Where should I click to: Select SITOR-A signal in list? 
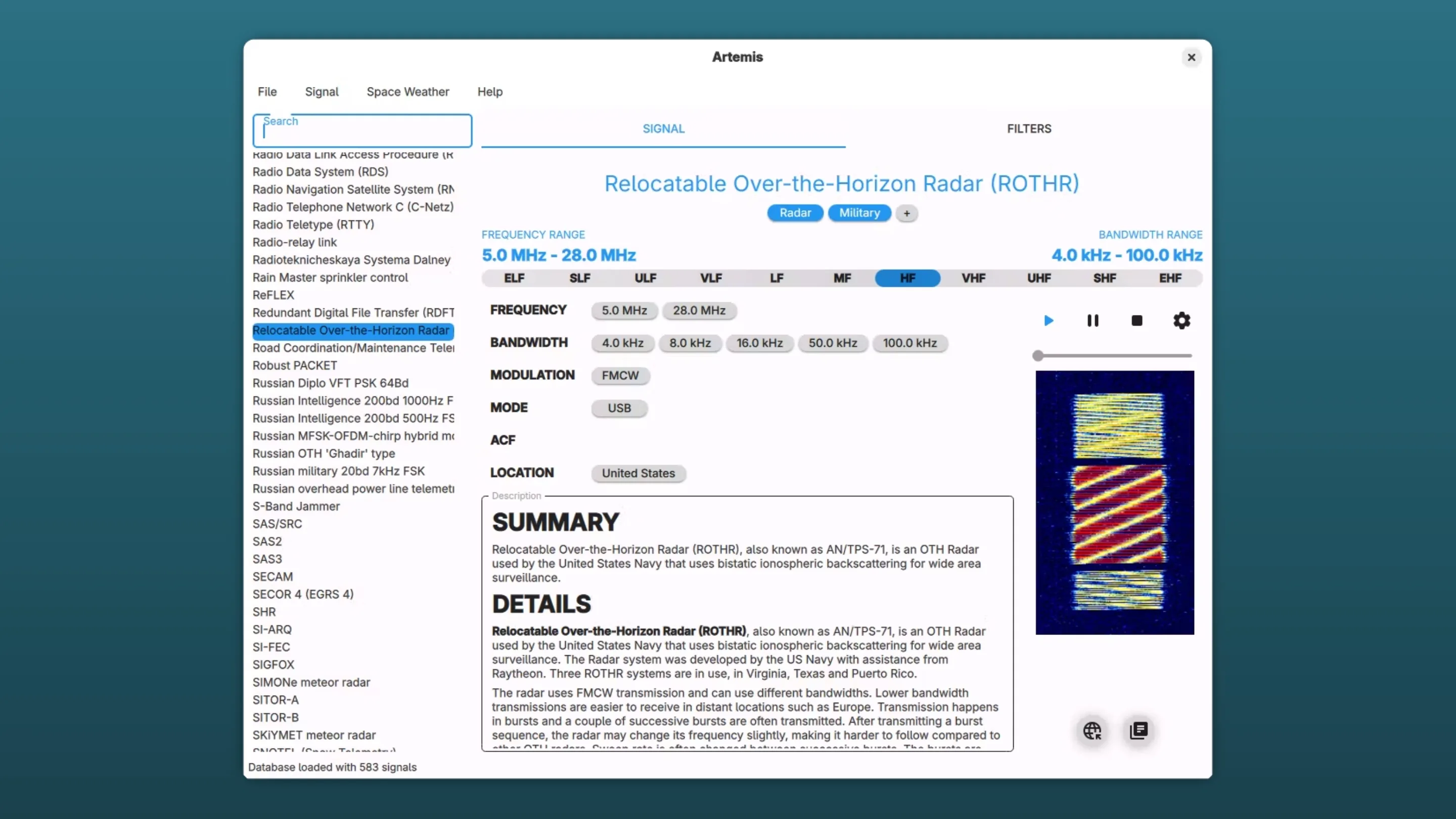(353, 700)
